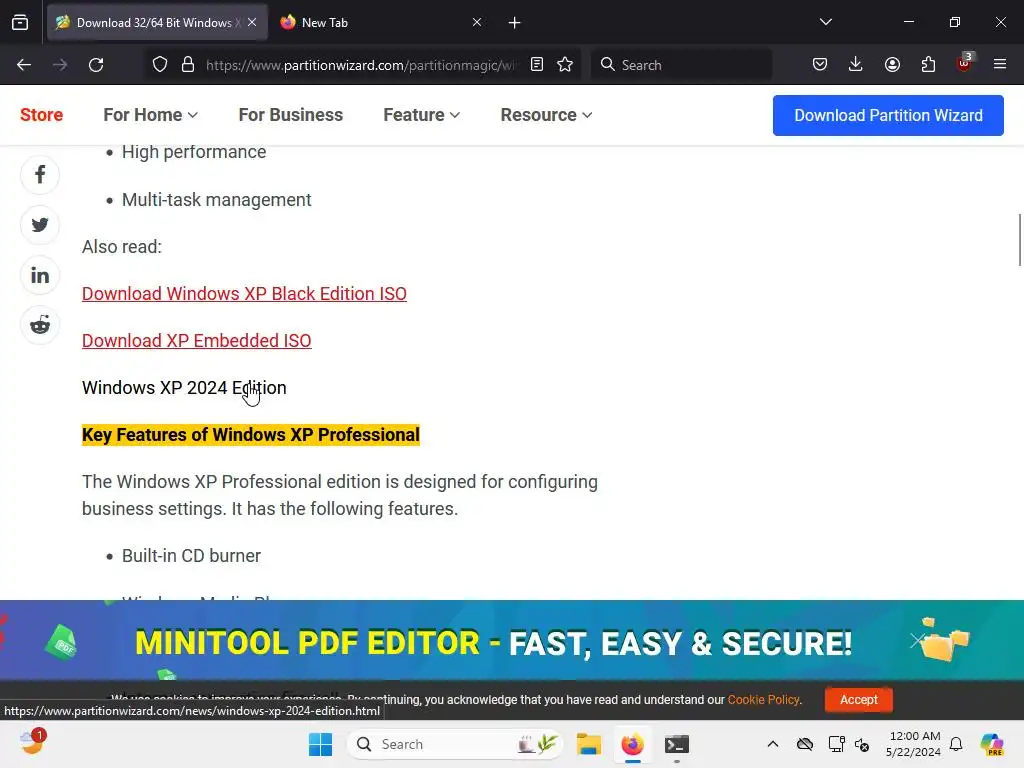Screen dimensions: 1024x768
Task: Open the Cookie Policy link
Action: coord(763,699)
